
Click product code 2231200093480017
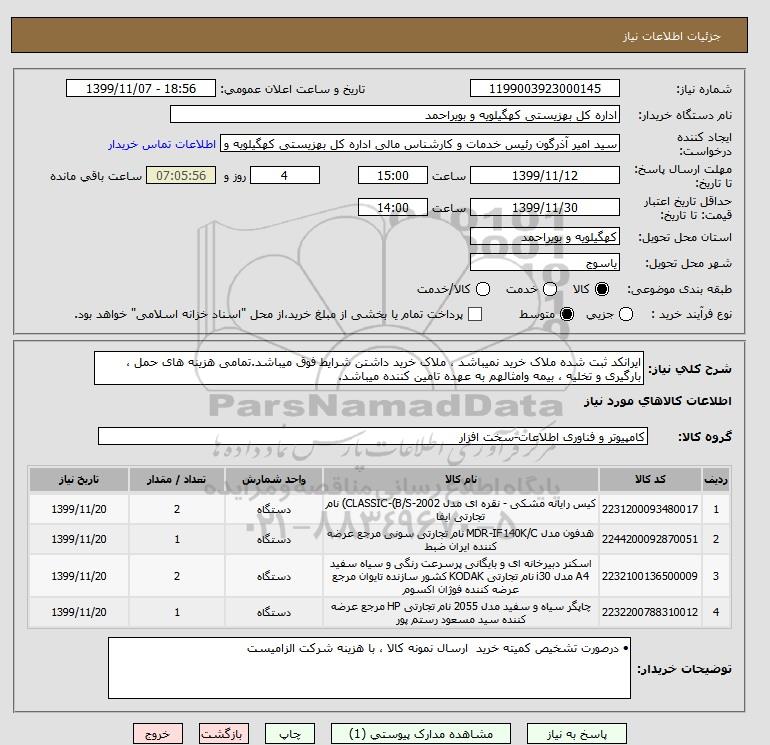click(650, 509)
